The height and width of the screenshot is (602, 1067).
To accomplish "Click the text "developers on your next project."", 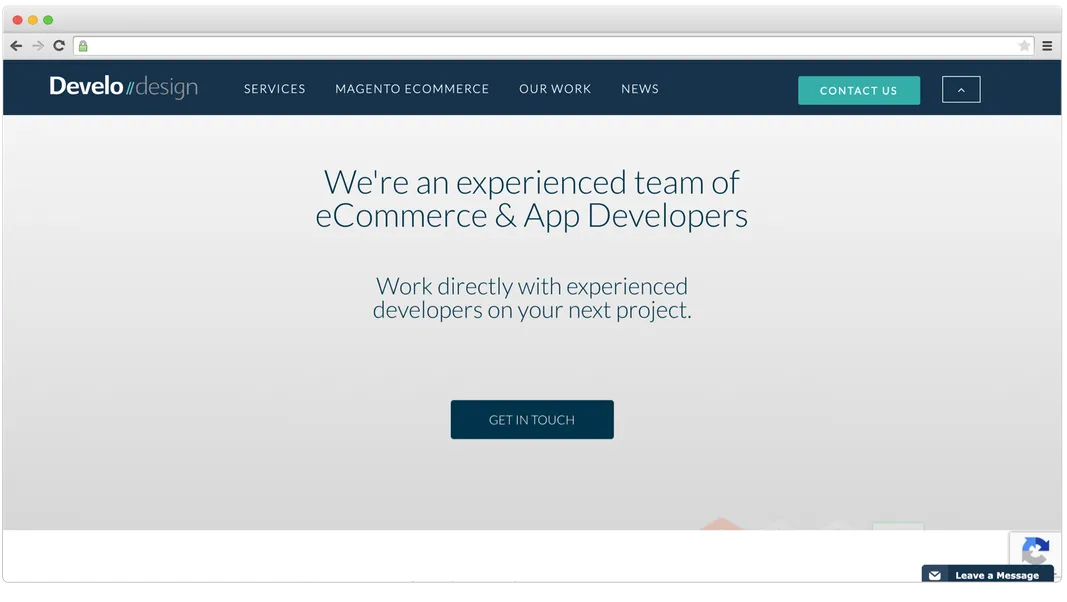I will (x=532, y=310).
